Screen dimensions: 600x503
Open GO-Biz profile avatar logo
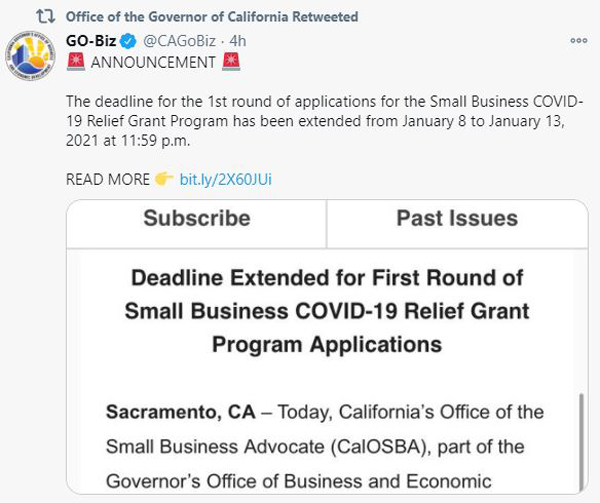[30, 56]
